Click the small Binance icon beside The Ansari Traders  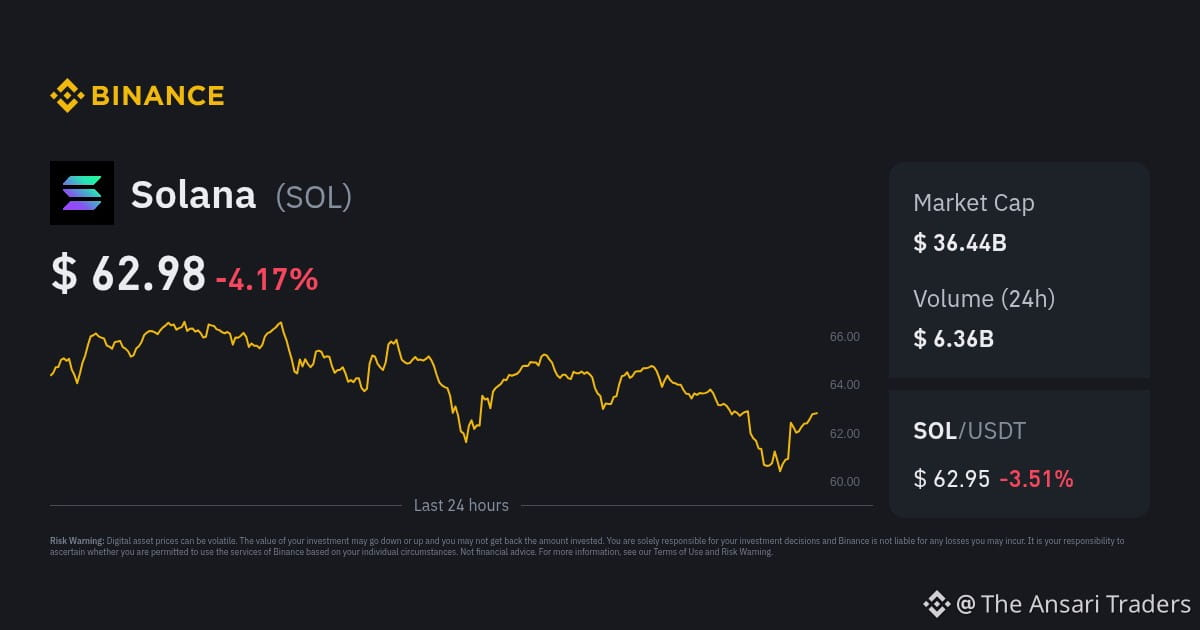click(935, 604)
